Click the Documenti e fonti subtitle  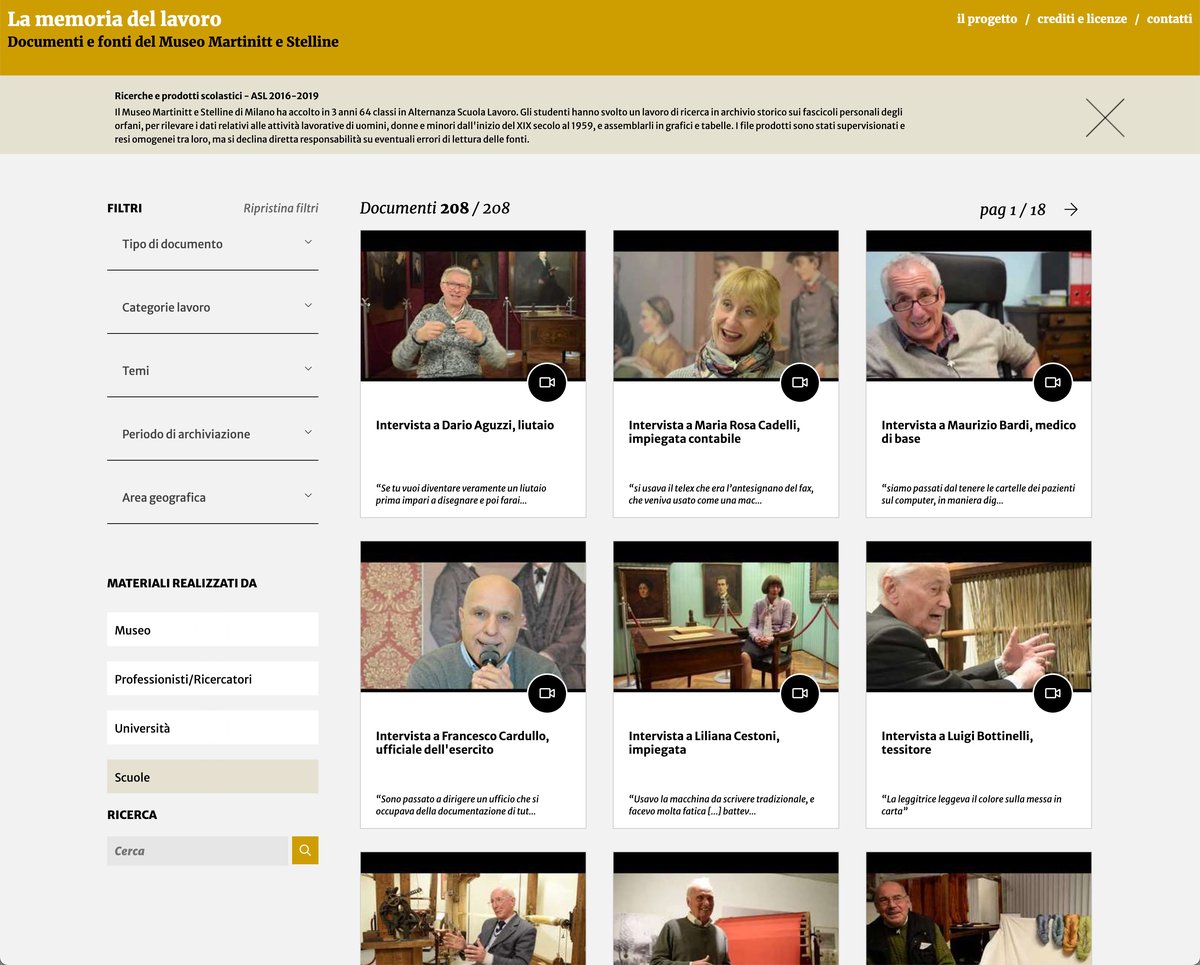point(173,42)
